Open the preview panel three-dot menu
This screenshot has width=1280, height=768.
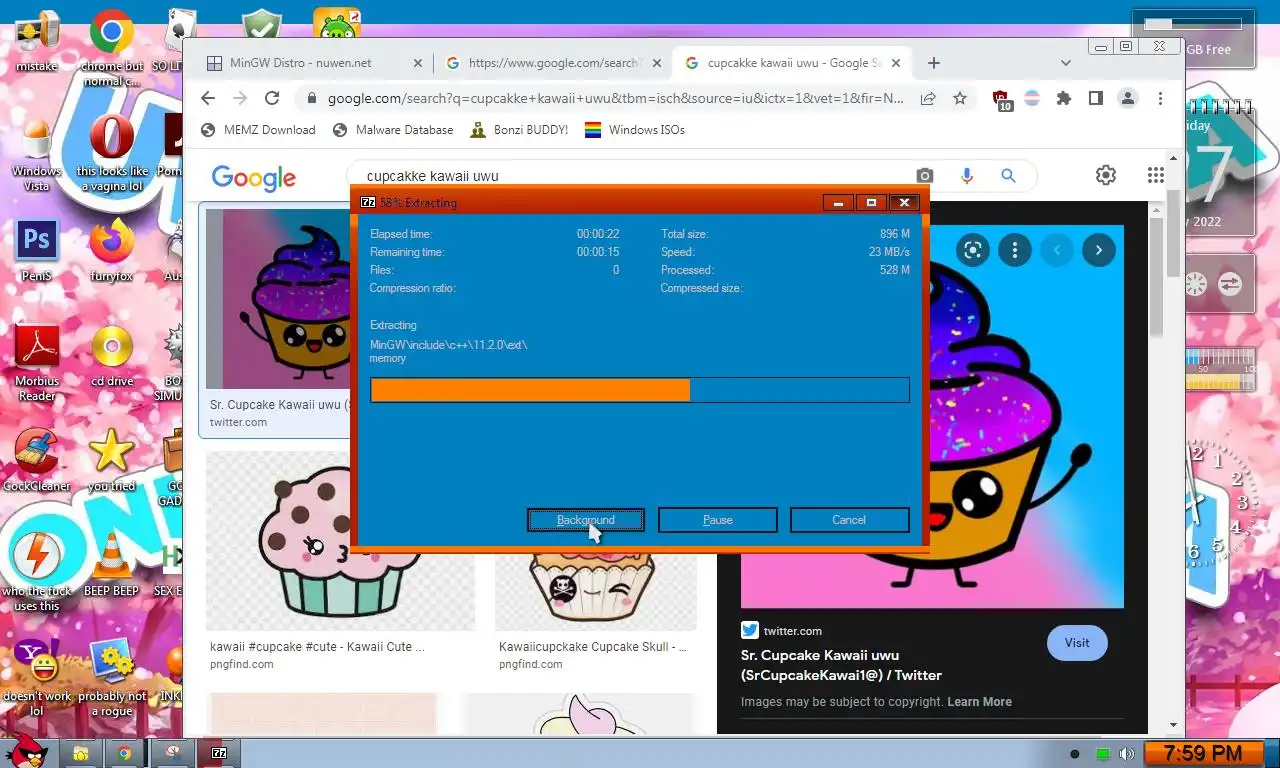coord(1015,250)
